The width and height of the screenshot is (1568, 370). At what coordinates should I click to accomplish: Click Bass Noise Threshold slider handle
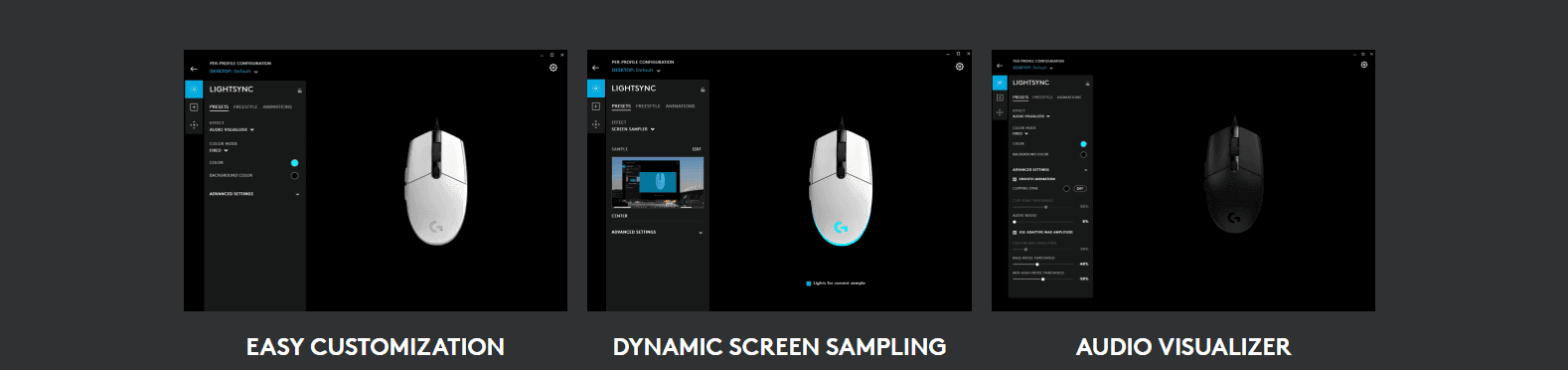pos(1037,264)
